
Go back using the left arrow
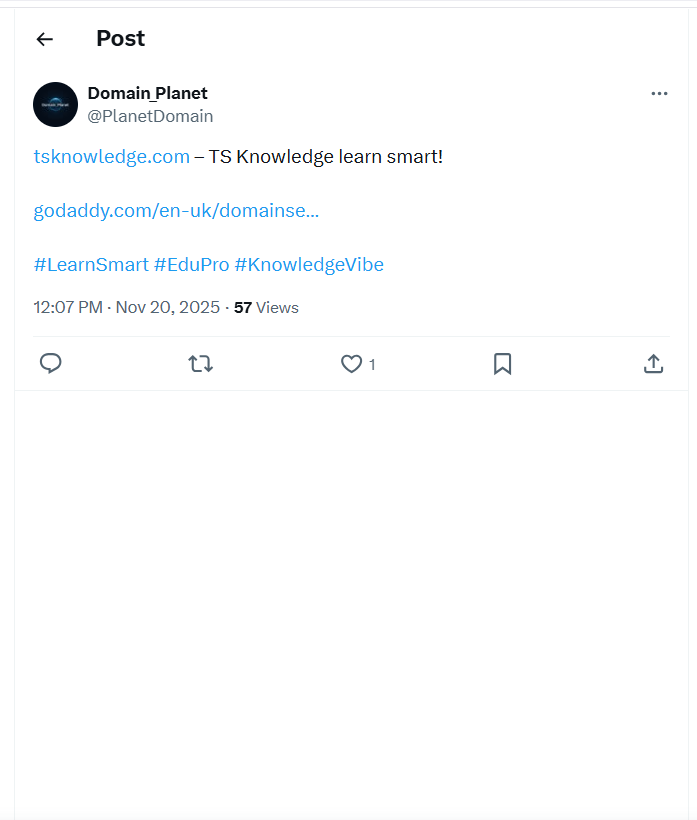pos(44,39)
